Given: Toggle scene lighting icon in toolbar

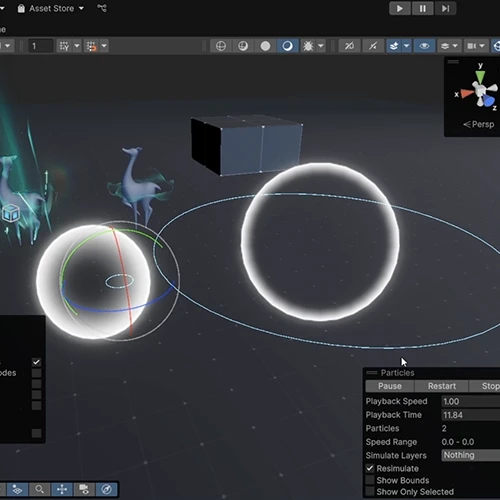Looking at the screenshot, I should coord(373,46).
